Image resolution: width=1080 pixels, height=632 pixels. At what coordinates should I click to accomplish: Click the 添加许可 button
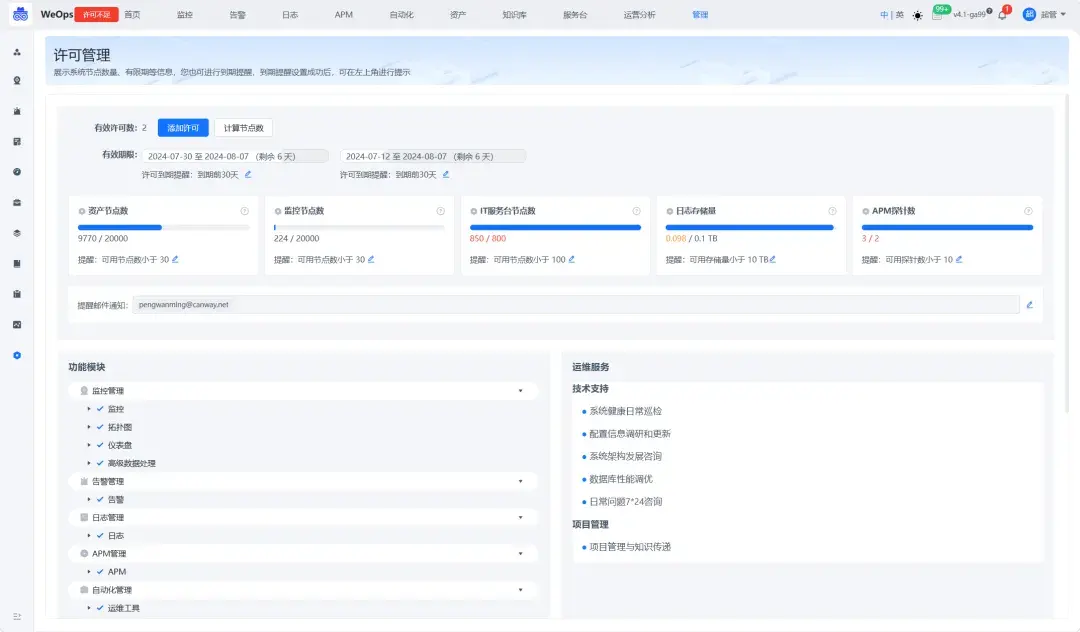point(183,128)
